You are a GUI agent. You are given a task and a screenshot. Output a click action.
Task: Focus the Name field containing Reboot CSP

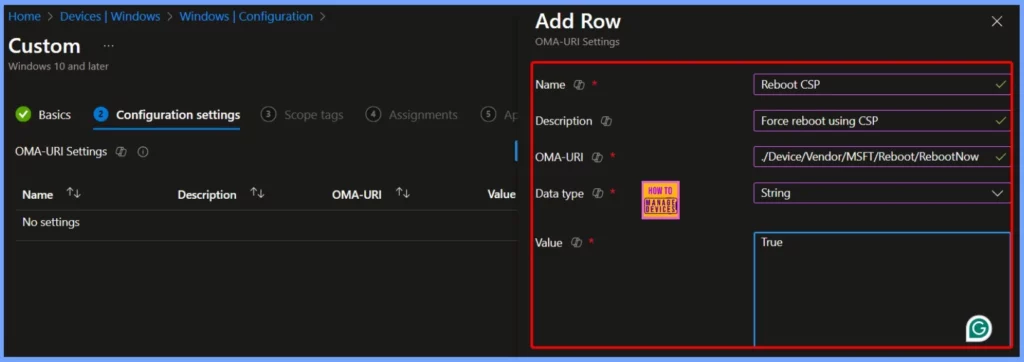tap(882, 84)
